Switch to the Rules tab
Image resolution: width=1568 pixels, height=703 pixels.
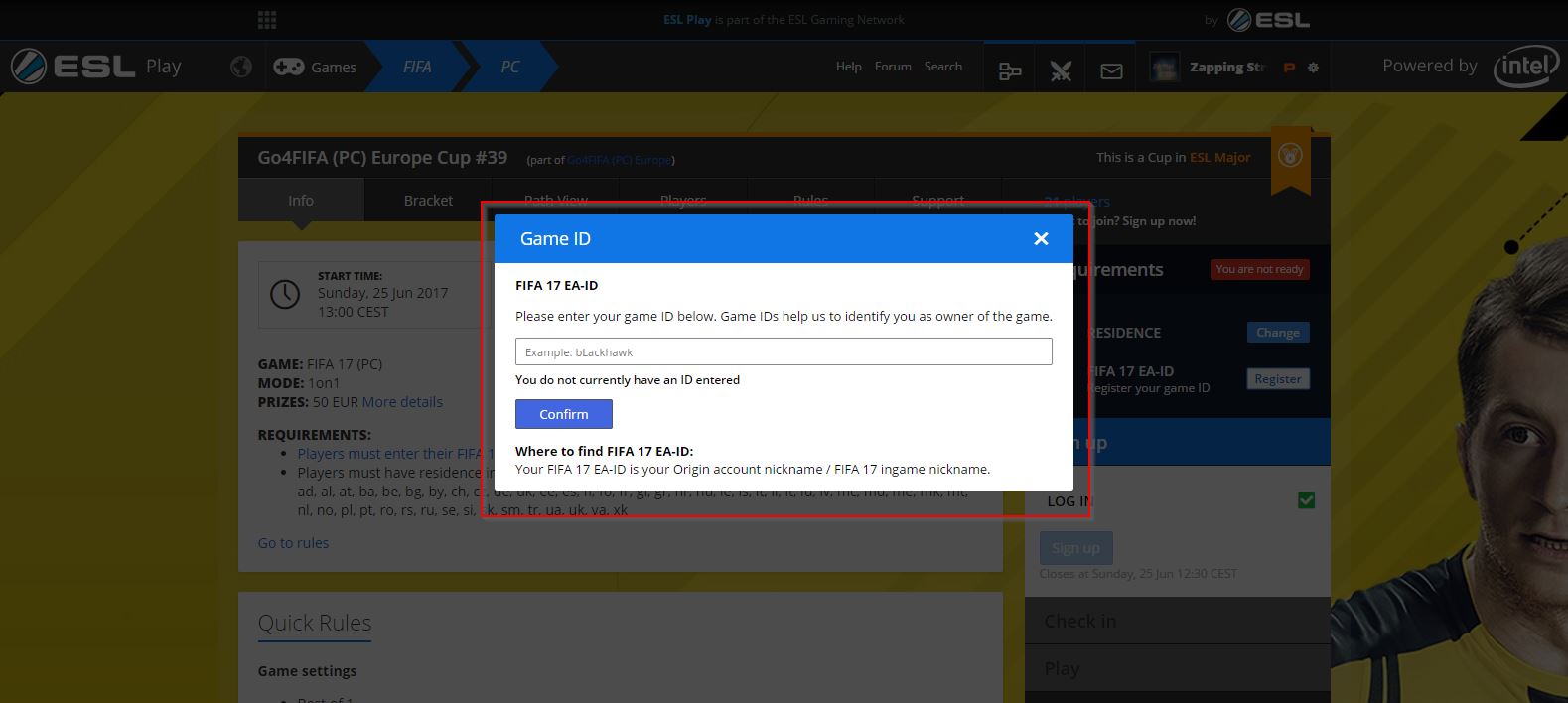810,200
